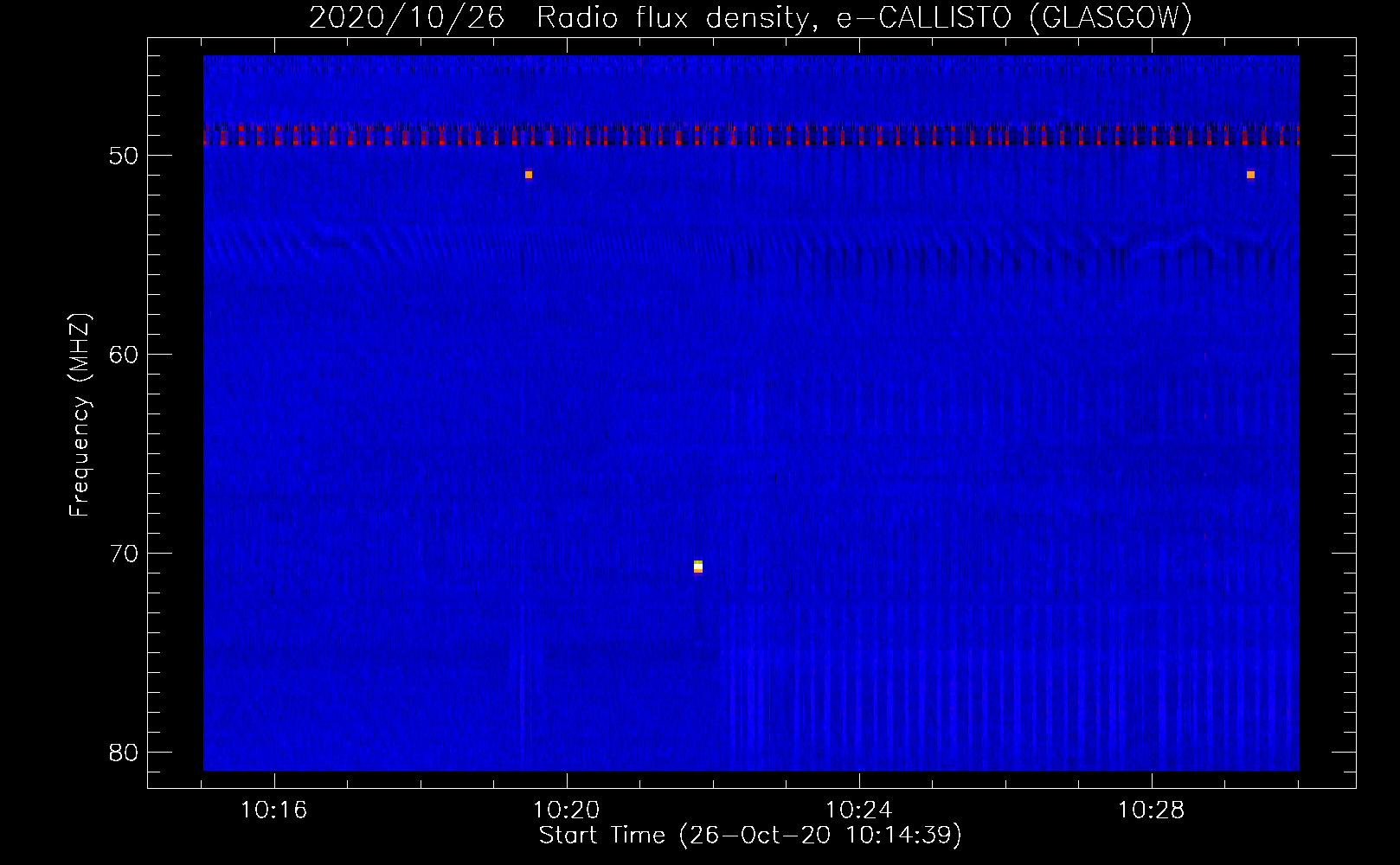The width and height of the screenshot is (1400, 865).
Task: Click the bright spot near 70 MHz
Action: (x=698, y=567)
